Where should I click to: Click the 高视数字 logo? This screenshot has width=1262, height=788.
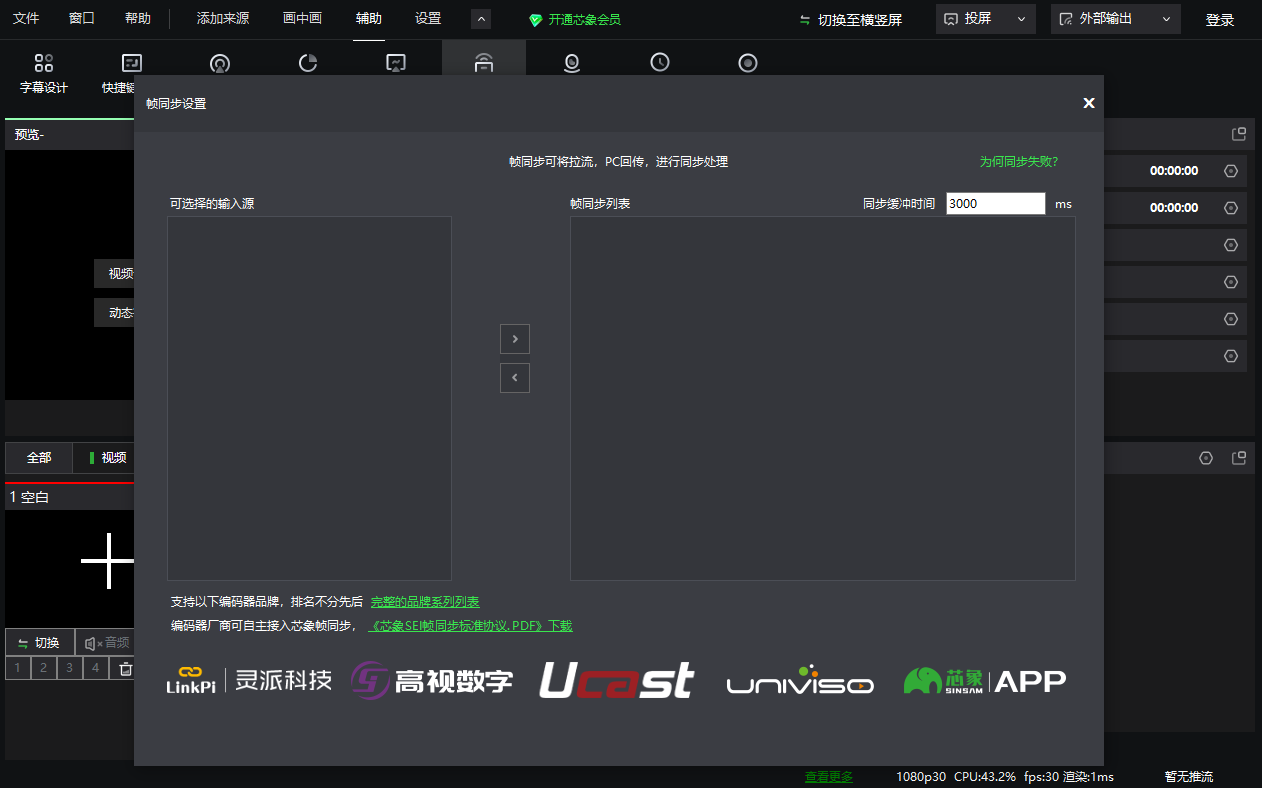(x=432, y=681)
